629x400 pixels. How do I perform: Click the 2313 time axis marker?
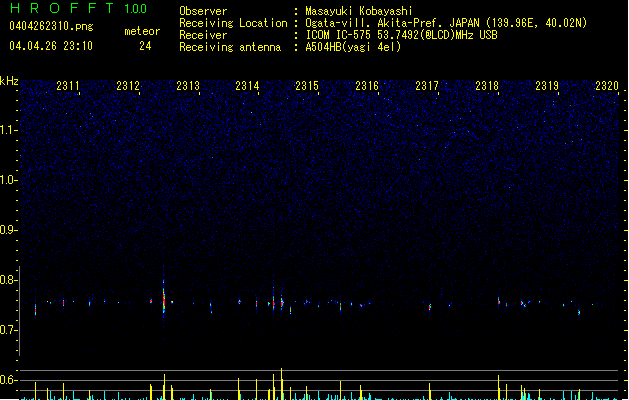point(188,86)
